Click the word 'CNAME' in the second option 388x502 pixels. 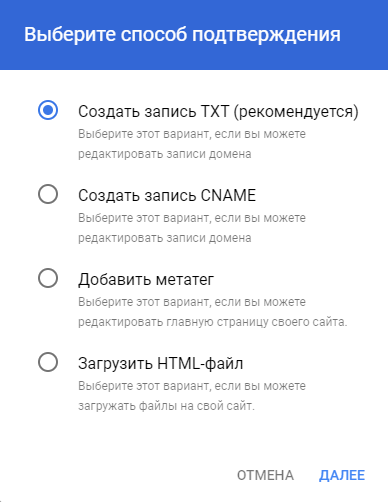point(228,195)
